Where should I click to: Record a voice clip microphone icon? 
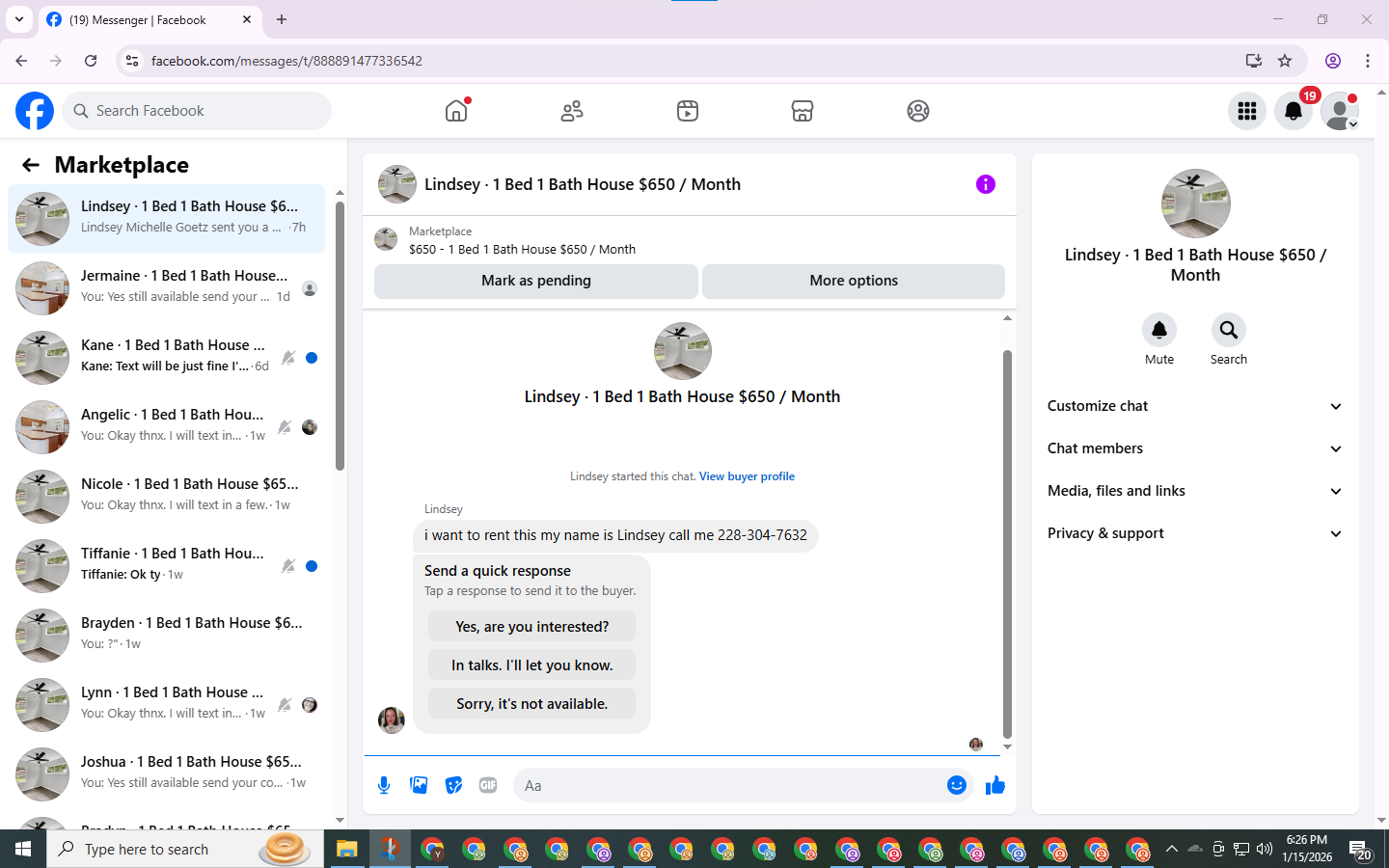[x=384, y=785]
